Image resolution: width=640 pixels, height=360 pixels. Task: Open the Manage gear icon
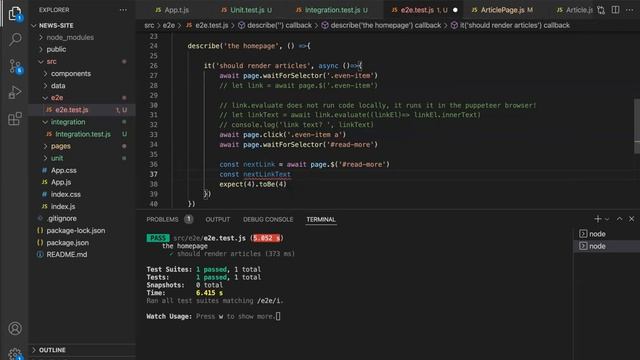[x=15, y=353]
